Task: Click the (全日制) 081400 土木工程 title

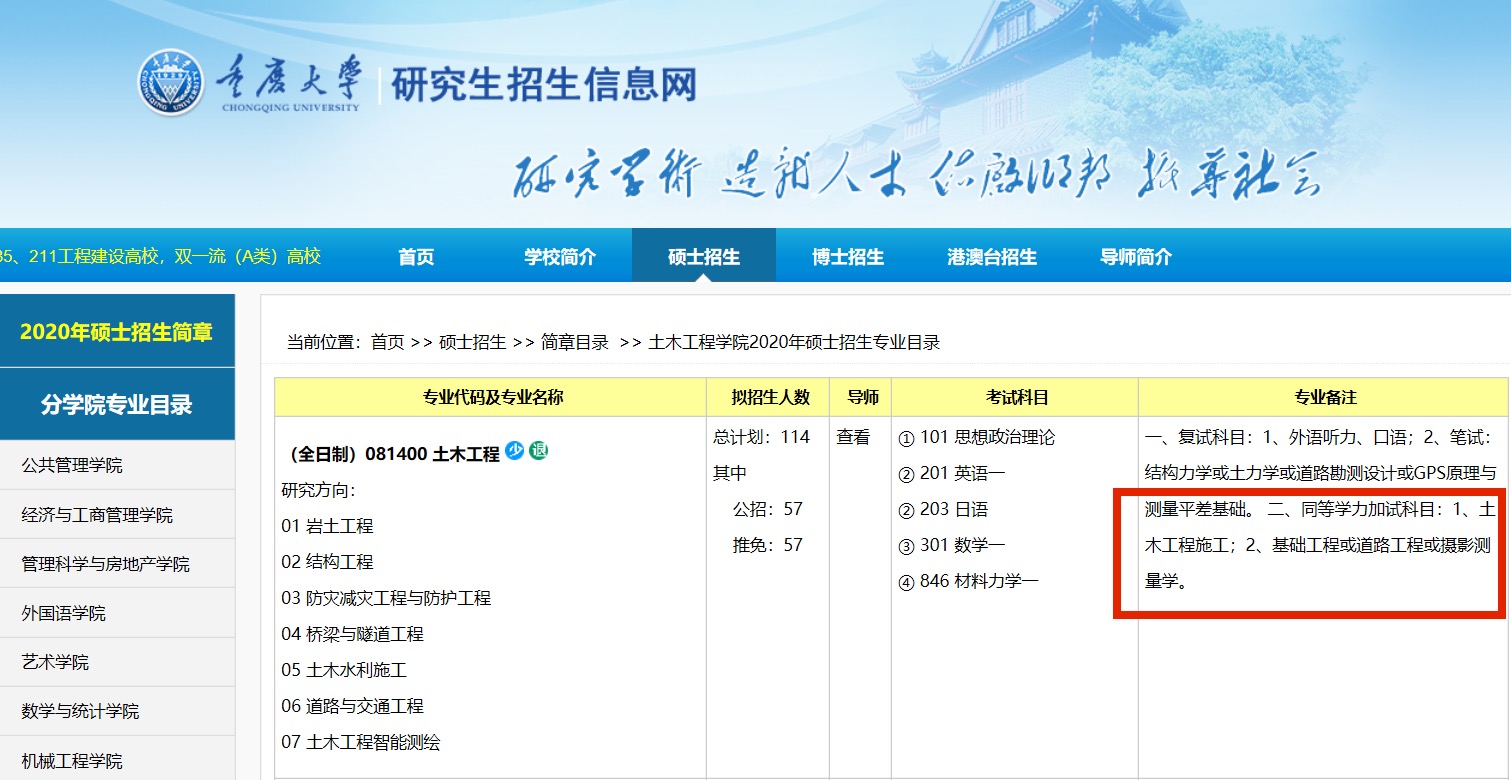Action: click(393, 454)
